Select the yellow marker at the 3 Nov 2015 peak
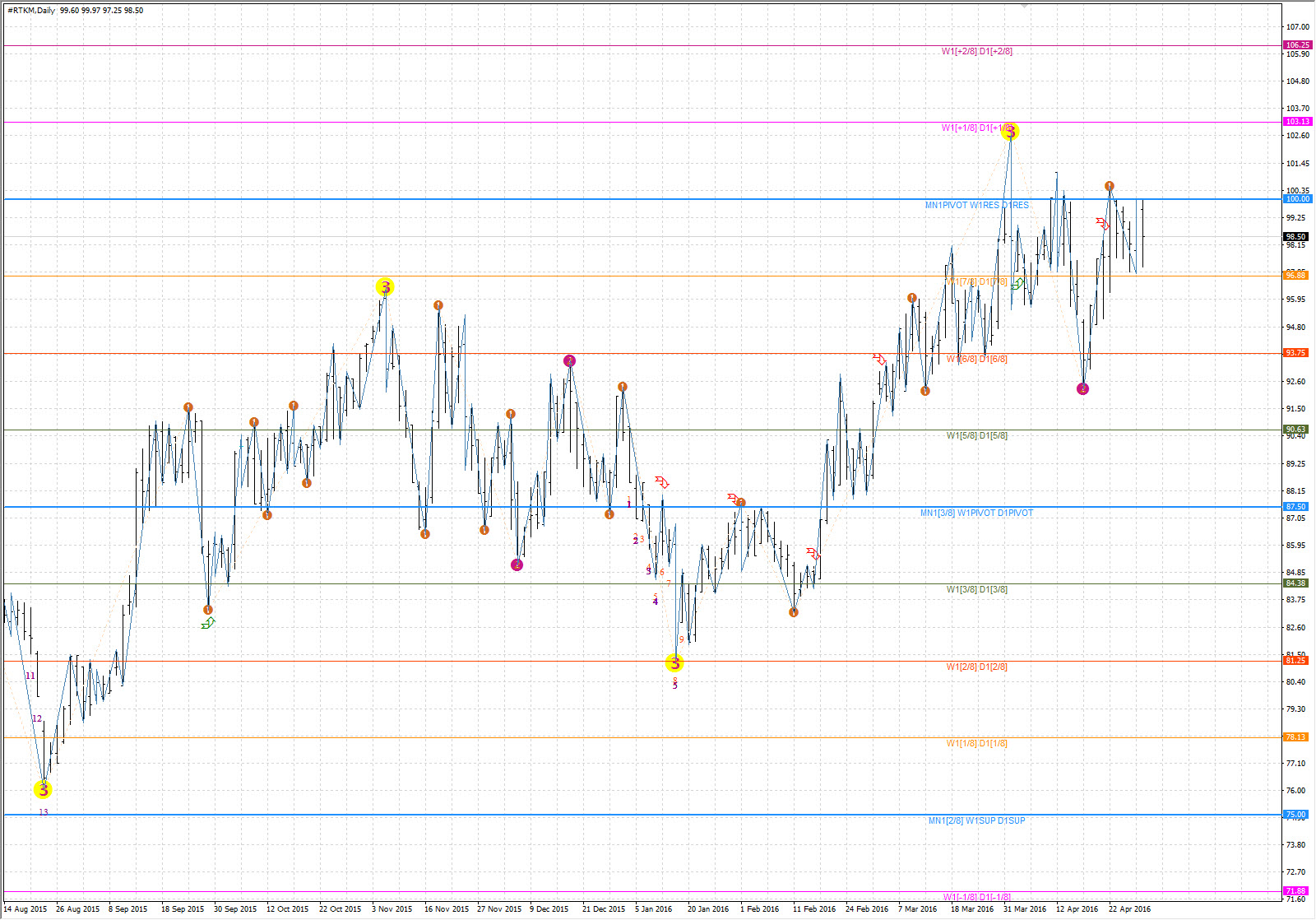 click(x=385, y=287)
